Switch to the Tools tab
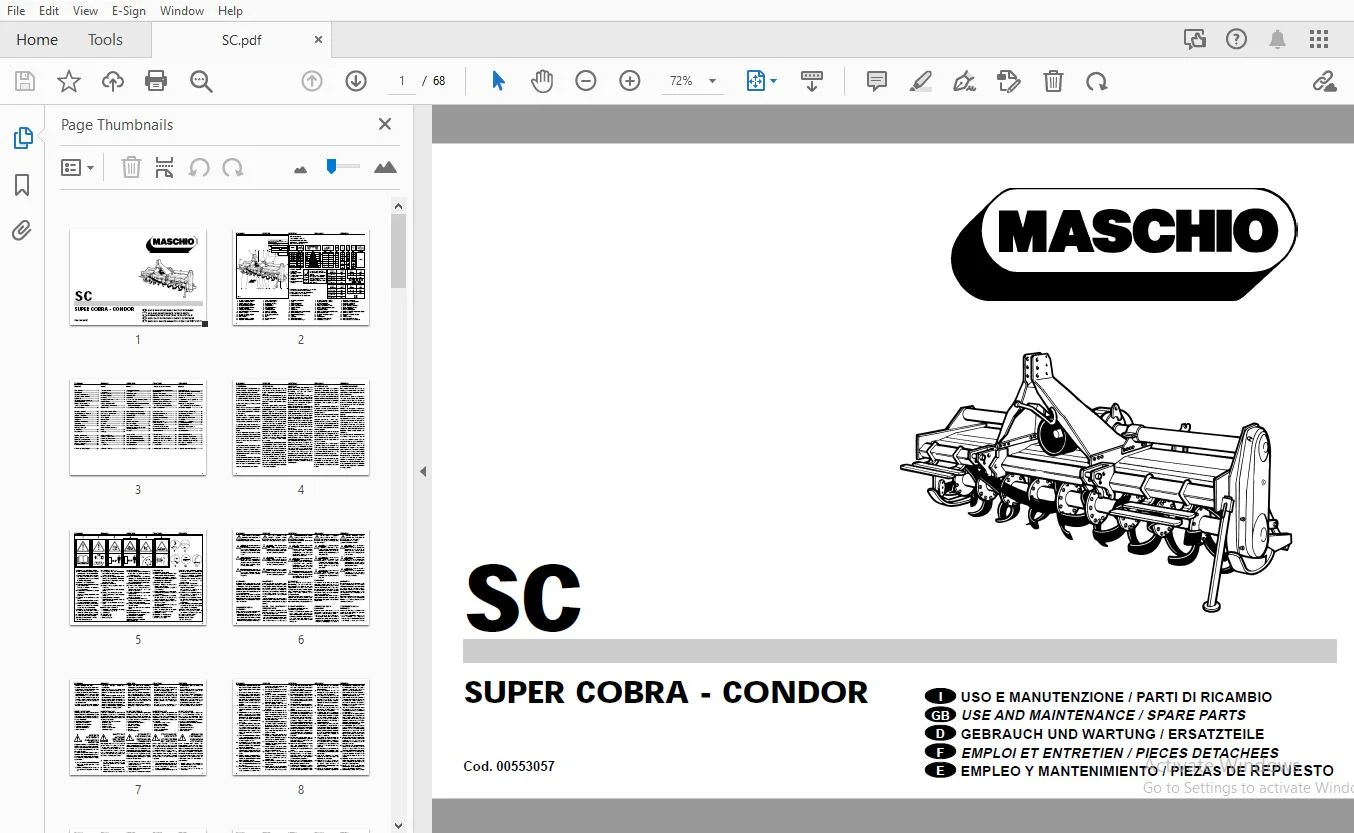The width and height of the screenshot is (1354, 833). 105,40
